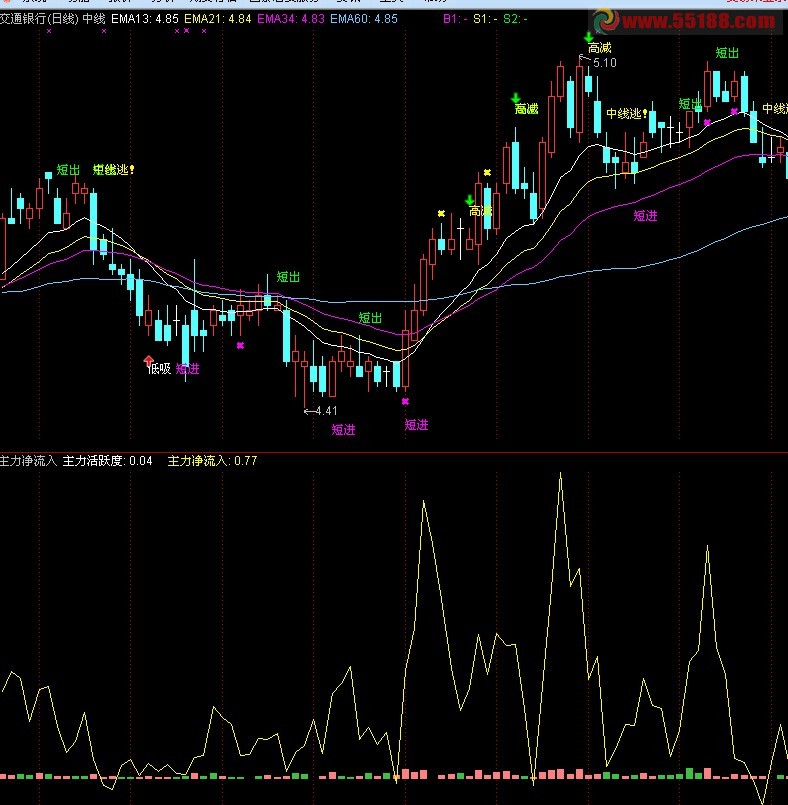This screenshot has width=788, height=805.
Task: Click the magenta cross marker above 短进 at chart bottom
Action: (405, 401)
